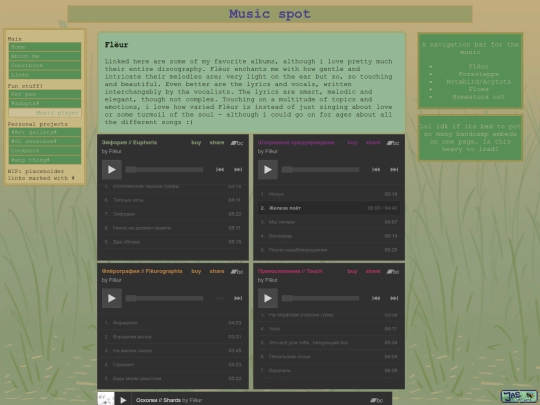
Task: Play the Touch album
Action: coord(268,298)
